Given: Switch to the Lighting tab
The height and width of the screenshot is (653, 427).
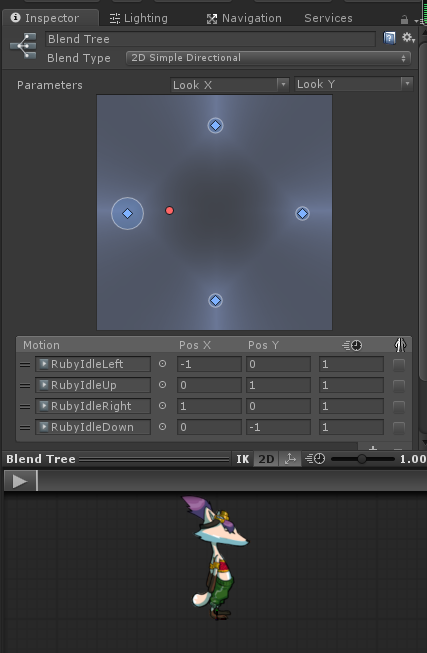Looking at the screenshot, I should [x=138, y=18].
